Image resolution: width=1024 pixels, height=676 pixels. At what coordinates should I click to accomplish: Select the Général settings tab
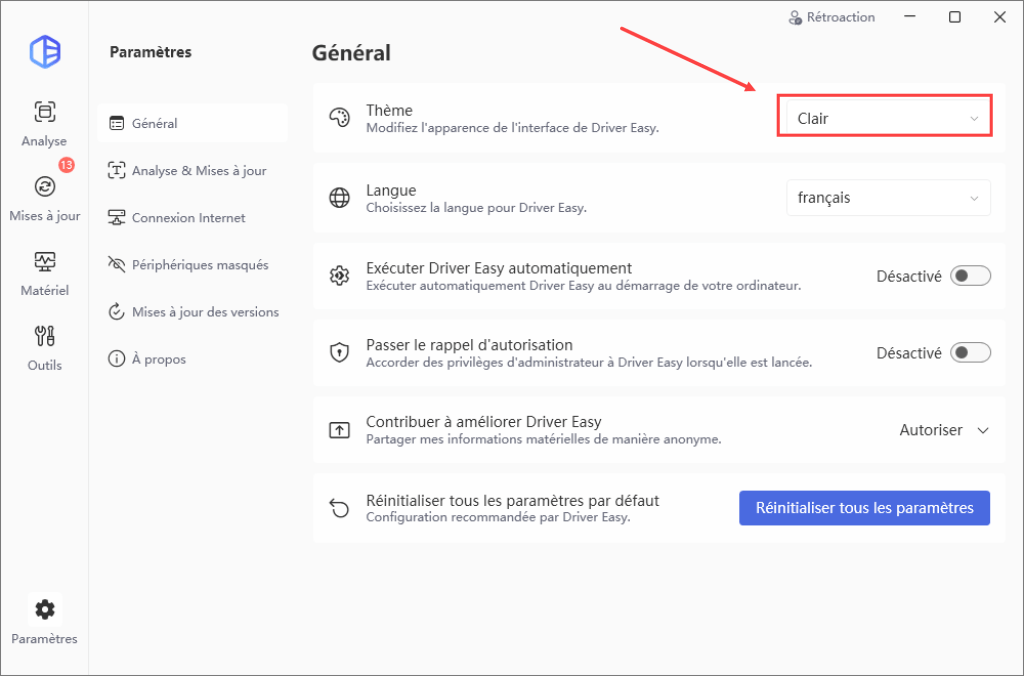pyautogui.click(x=193, y=123)
